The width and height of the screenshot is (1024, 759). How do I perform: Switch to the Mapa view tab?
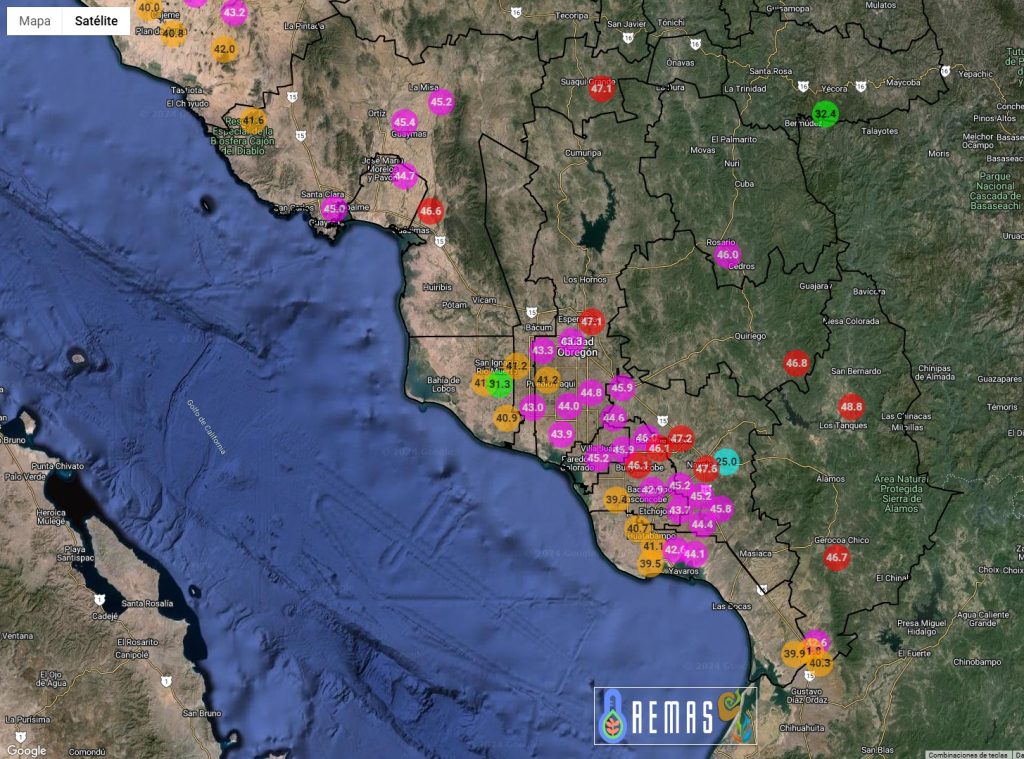point(35,20)
